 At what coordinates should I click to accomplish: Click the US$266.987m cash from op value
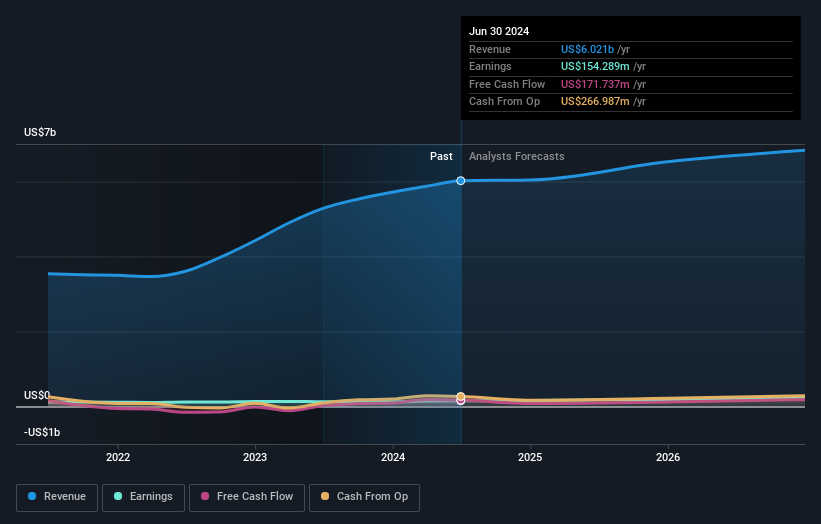click(595, 102)
